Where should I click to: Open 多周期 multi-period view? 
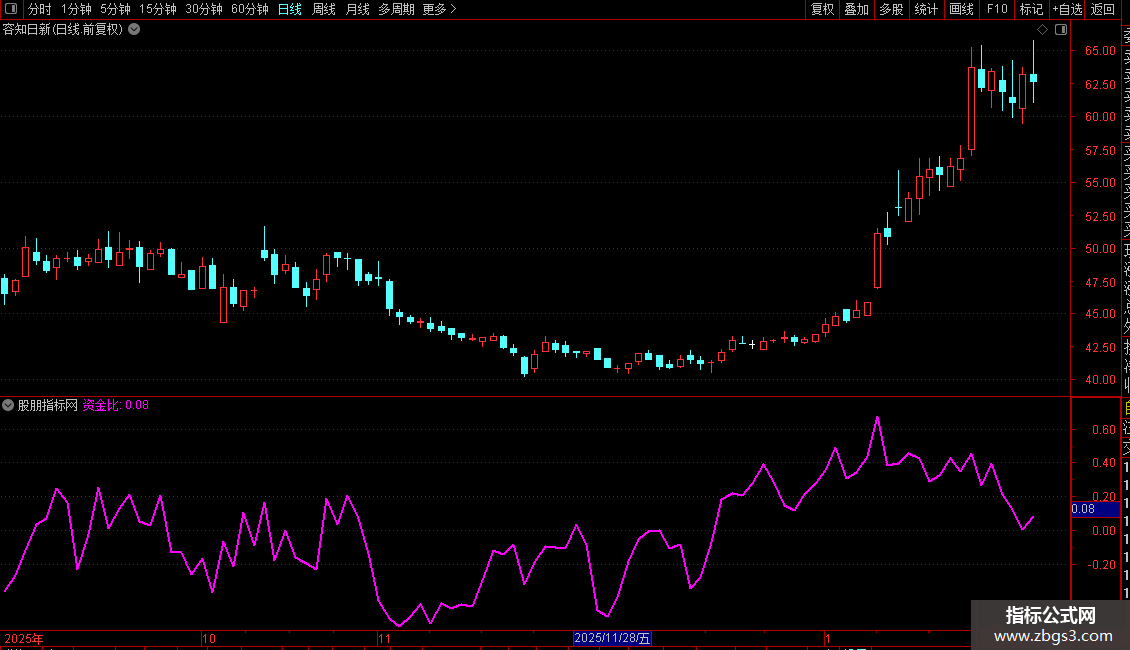point(396,9)
